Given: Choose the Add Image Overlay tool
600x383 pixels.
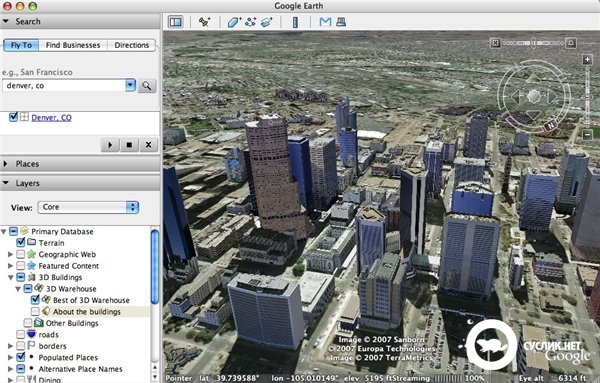Looking at the screenshot, I should point(267,22).
